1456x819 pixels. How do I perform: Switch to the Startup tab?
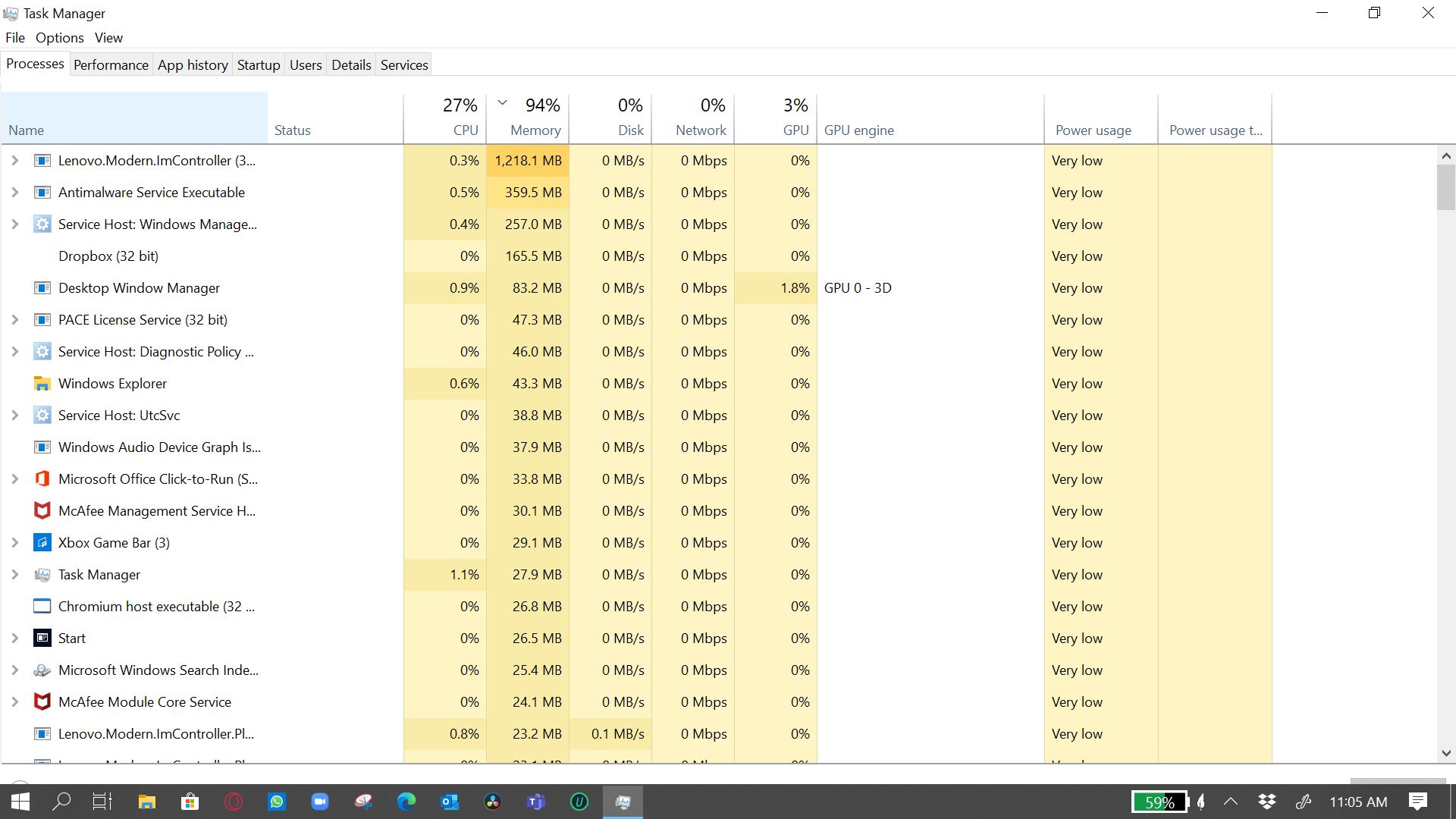(259, 65)
